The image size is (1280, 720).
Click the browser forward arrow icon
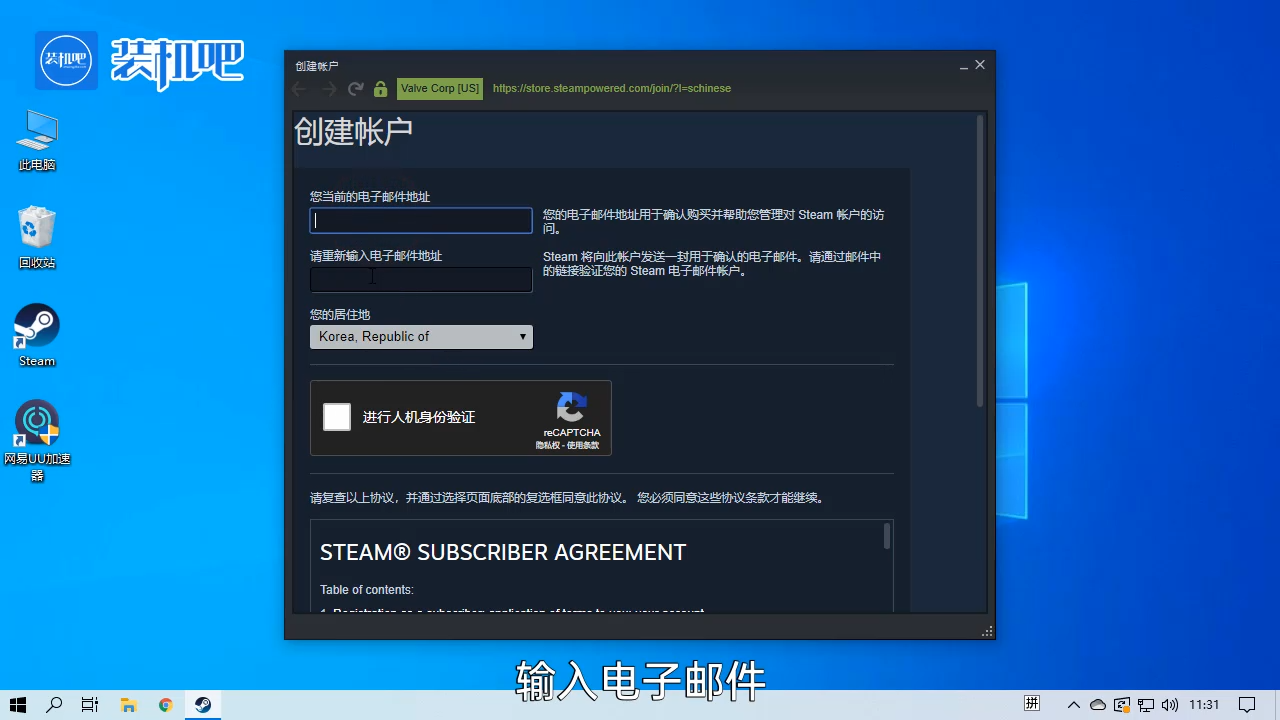[327, 88]
